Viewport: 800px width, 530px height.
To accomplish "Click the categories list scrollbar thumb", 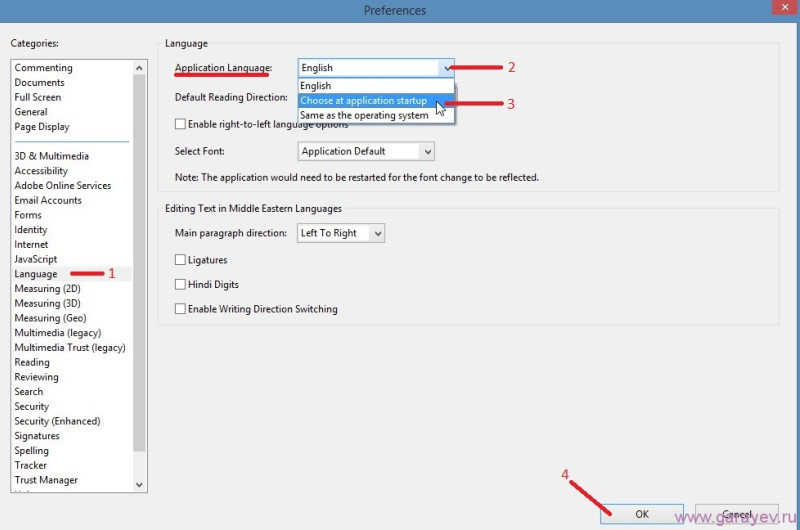I will tap(139, 263).
